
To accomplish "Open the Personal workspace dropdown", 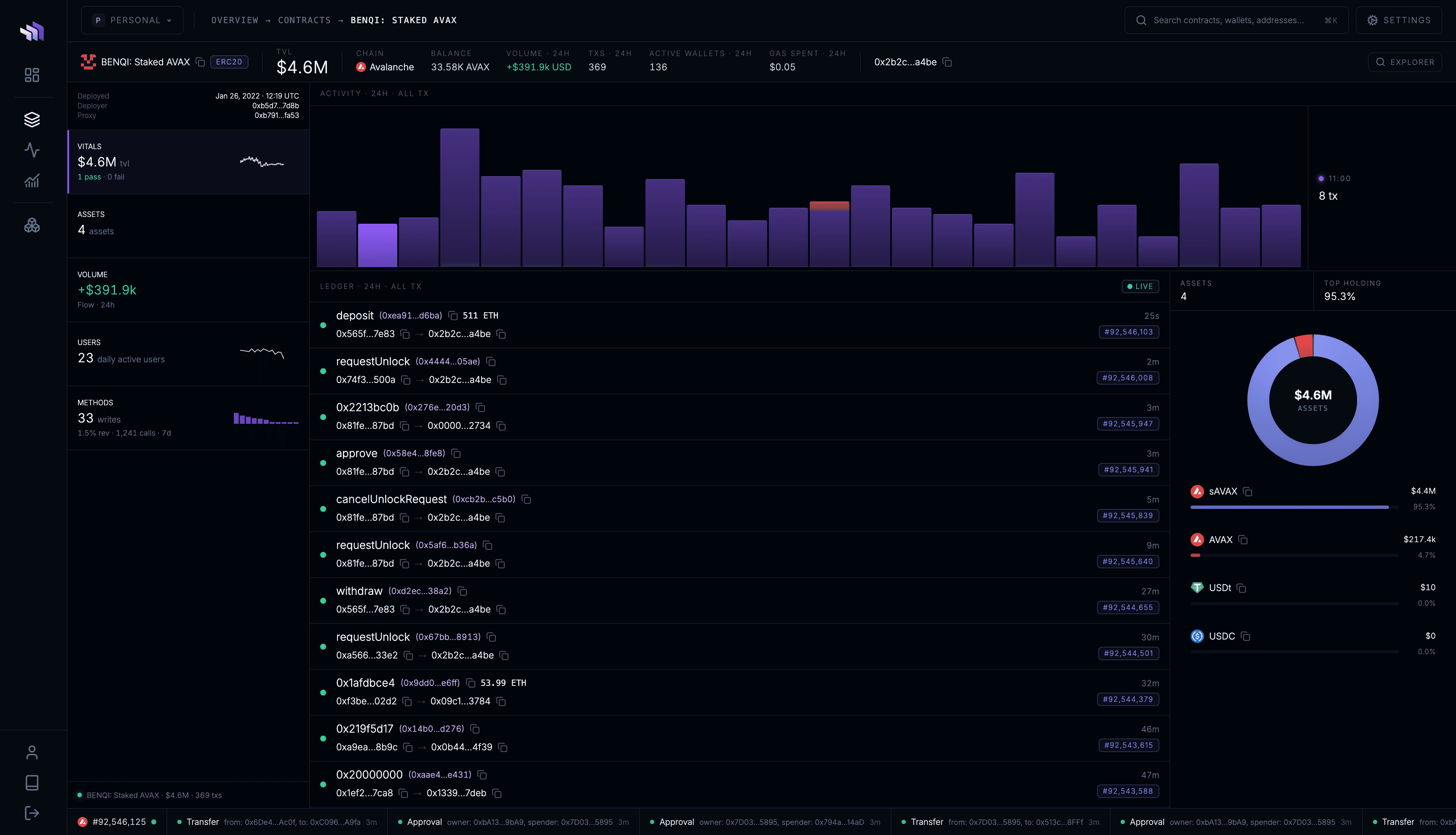I will 132,20.
